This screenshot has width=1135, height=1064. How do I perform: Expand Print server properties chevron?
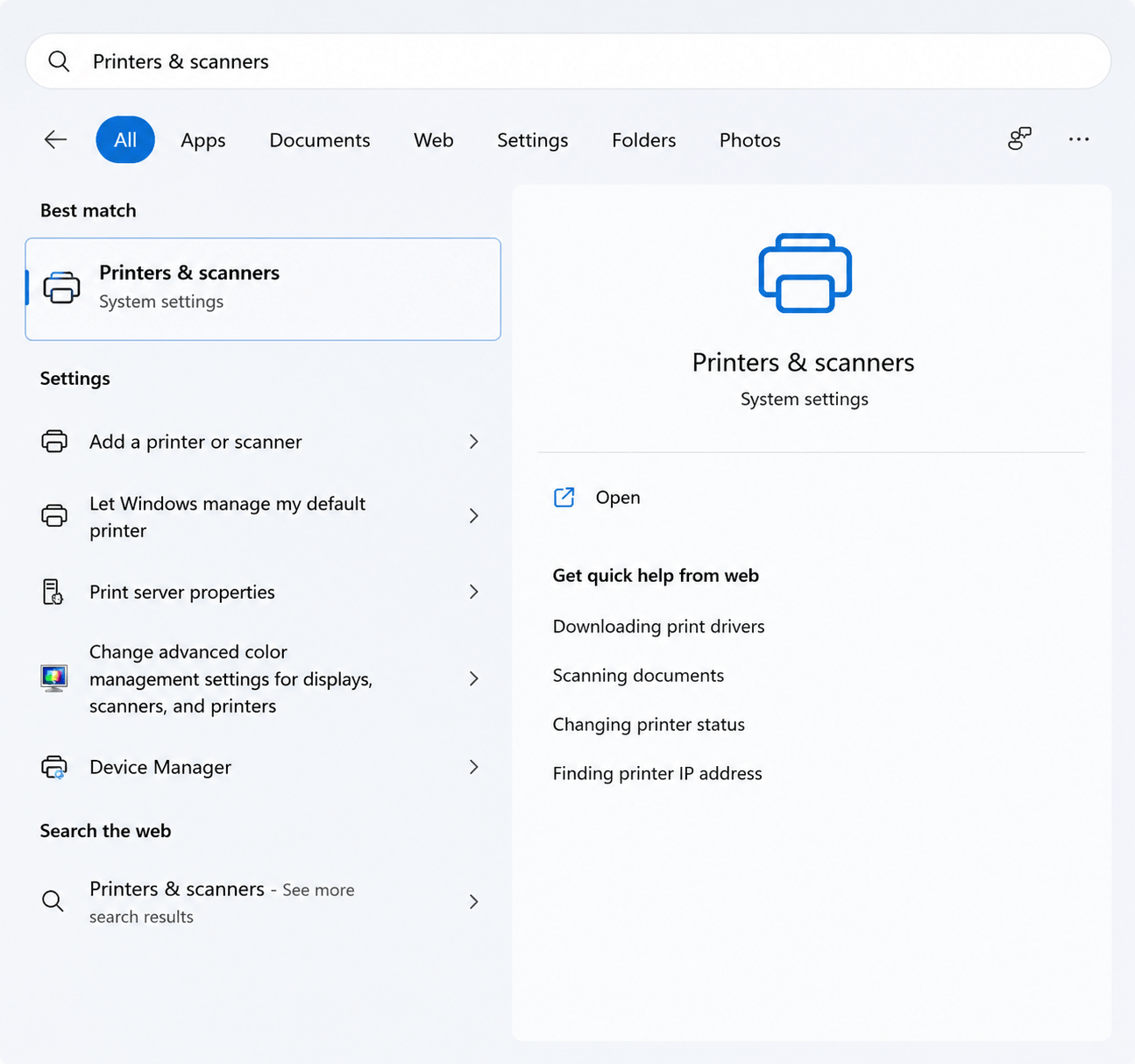(473, 592)
